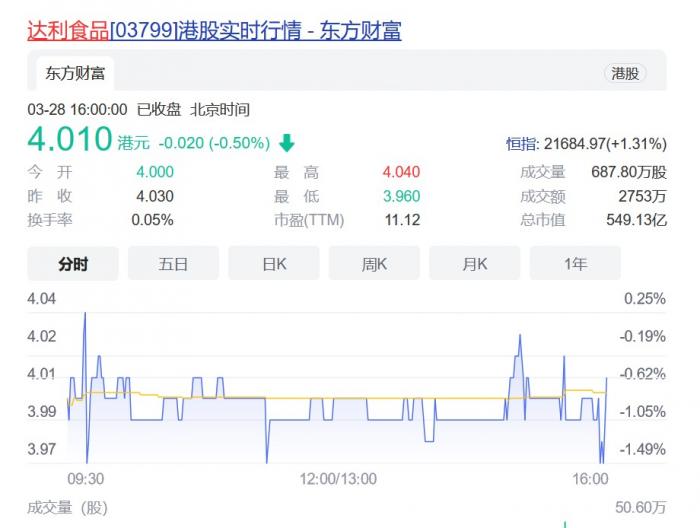Open the 达利食品[03799]港股实时行情 title link

[214, 31]
